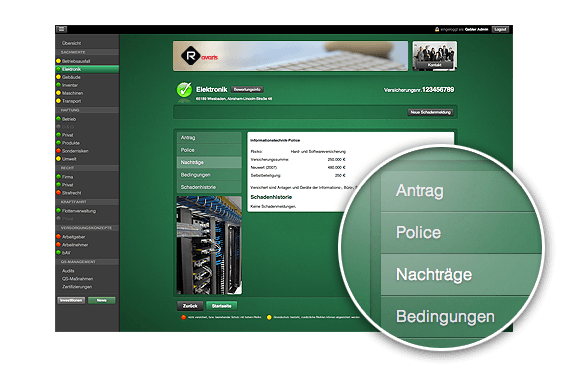This screenshot has width=570, height=381.
Task: Open Privat under the Recht section
Action: coord(67,185)
